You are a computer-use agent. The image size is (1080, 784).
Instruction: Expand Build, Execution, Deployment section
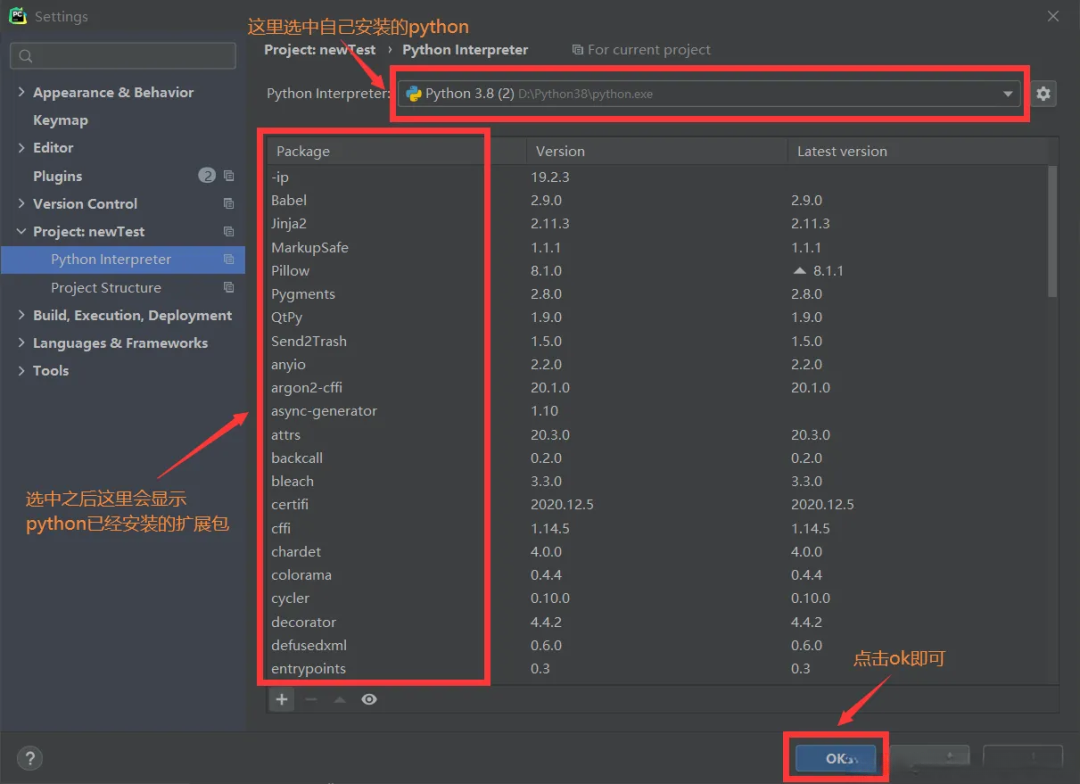(21, 315)
